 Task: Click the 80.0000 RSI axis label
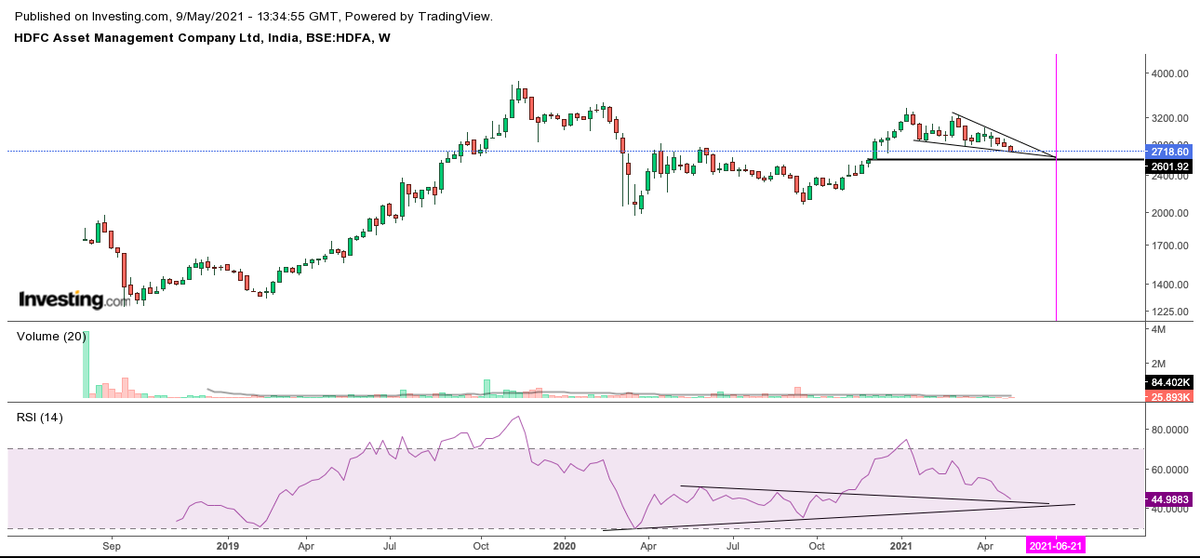coord(1171,432)
